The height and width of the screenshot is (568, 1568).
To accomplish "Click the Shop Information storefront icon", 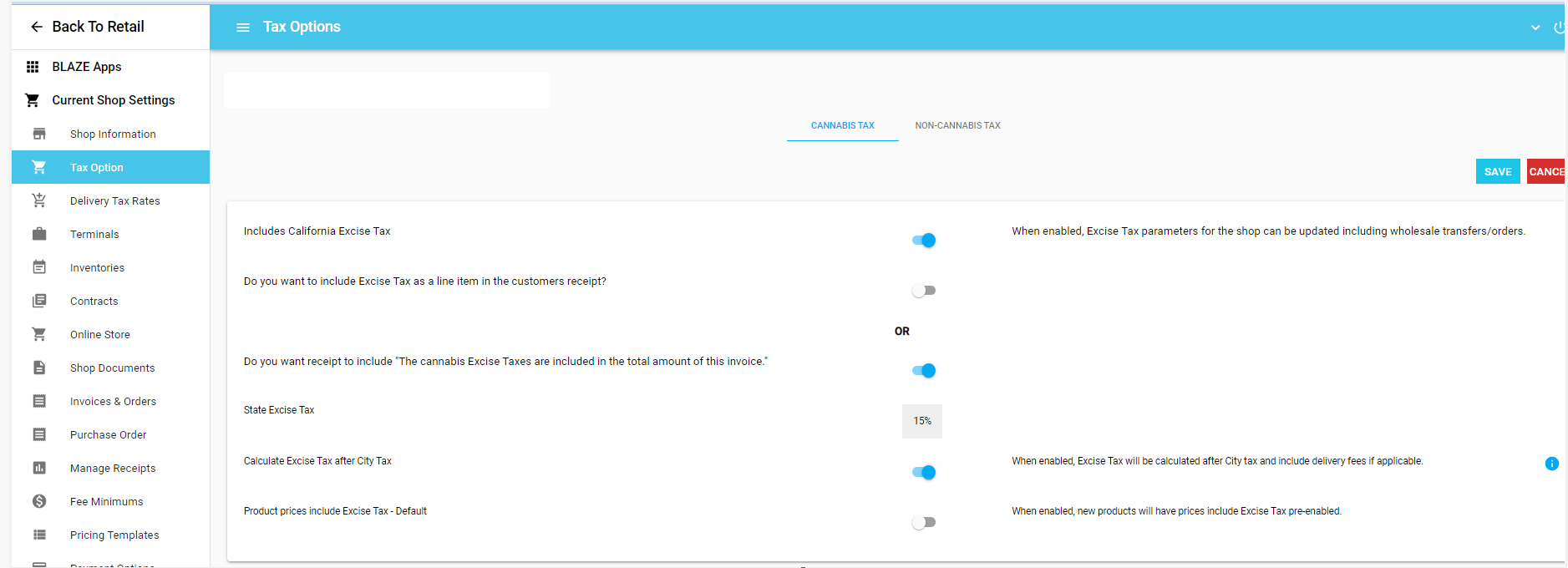I will [39, 134].
